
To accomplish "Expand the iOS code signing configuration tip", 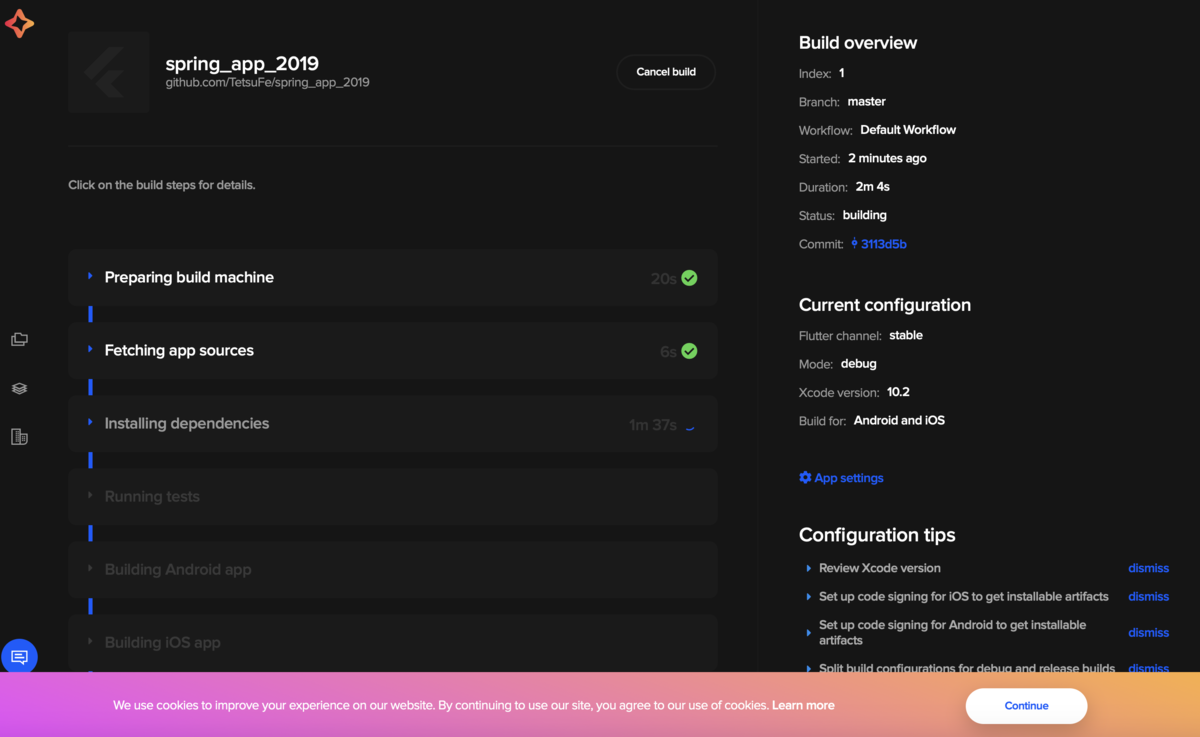I will pyautogui.click(x=808, y=596).
